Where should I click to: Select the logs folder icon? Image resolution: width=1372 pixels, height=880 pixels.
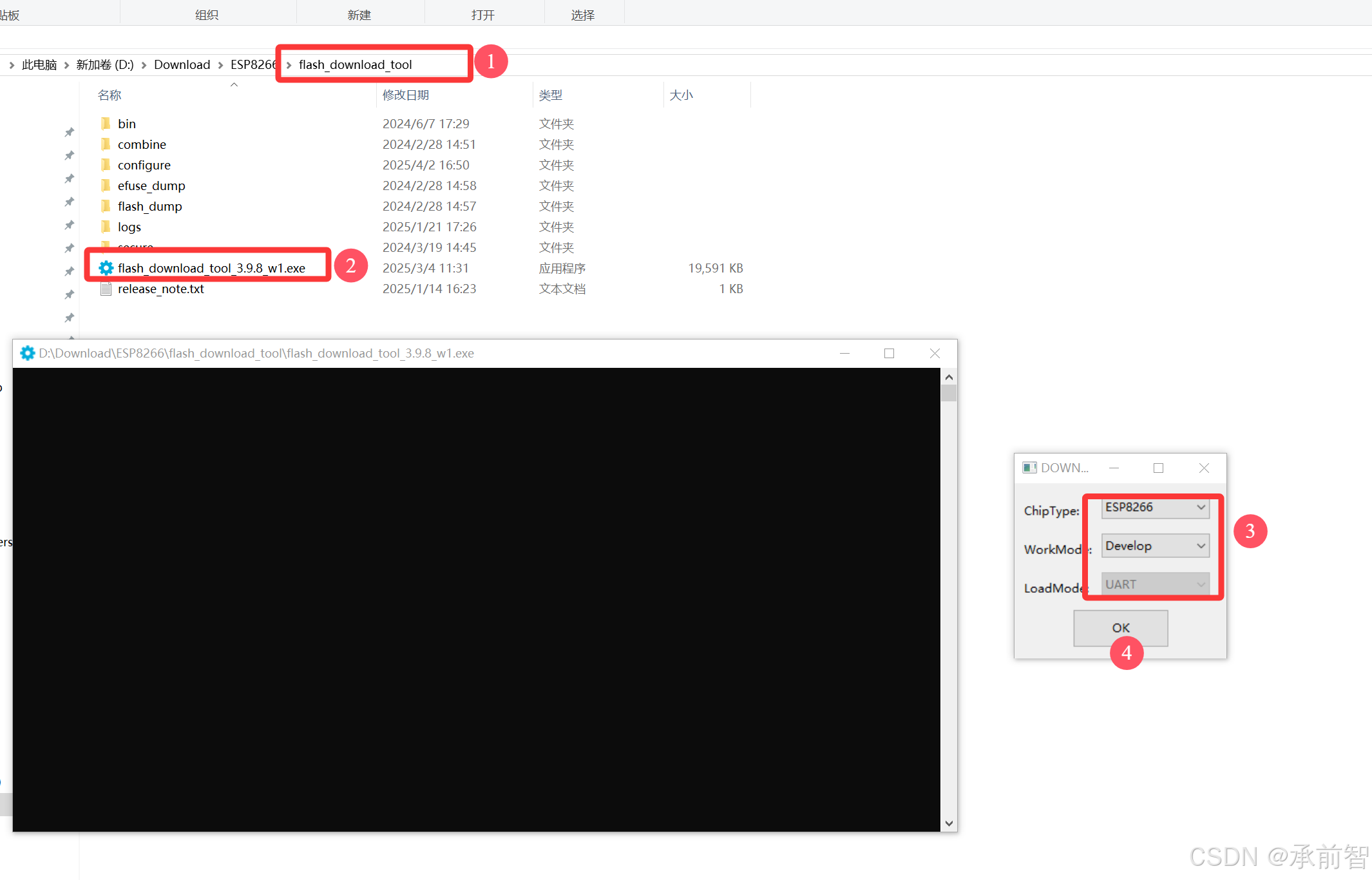[106, 226]
